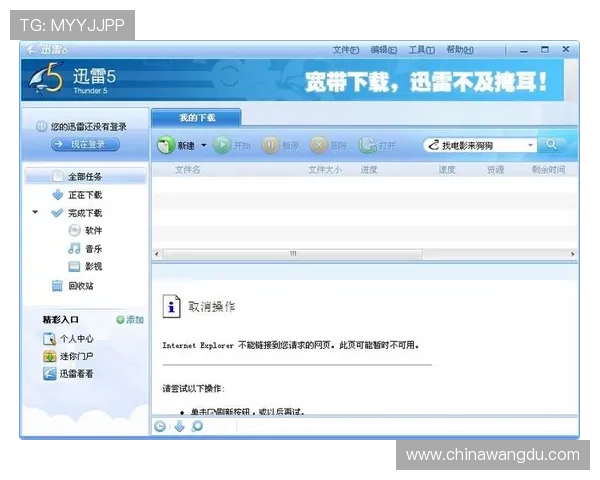Open the 帮助(H) menu

coord(460,50)
